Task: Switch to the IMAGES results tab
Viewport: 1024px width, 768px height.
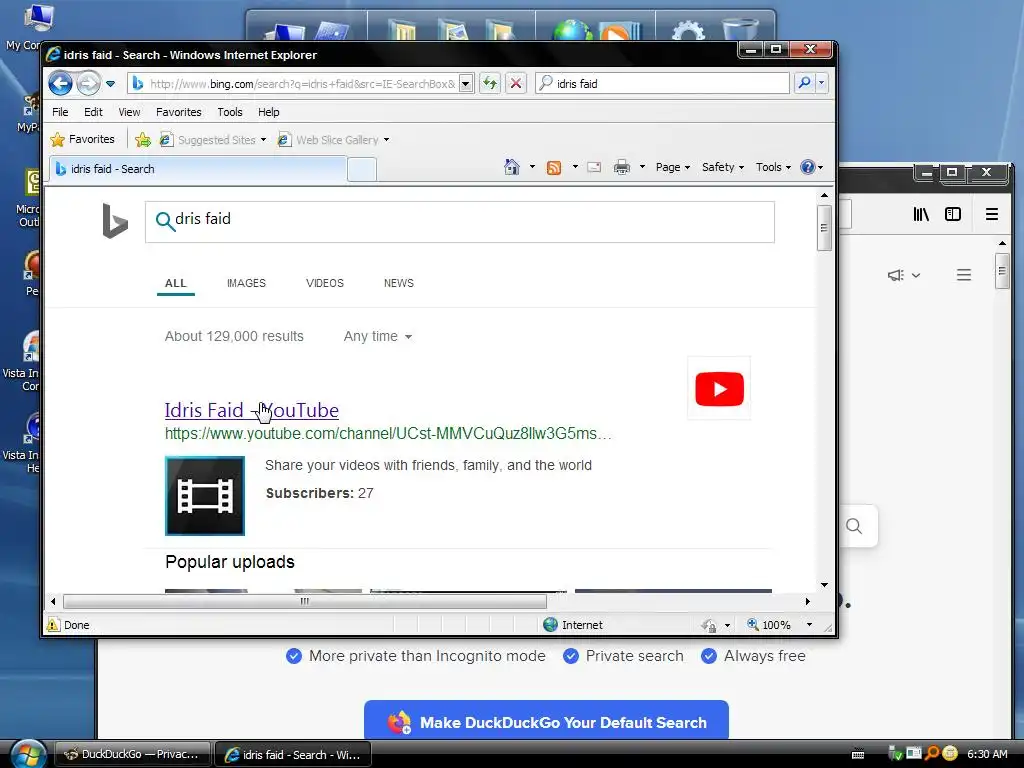Action: (246, 283)
